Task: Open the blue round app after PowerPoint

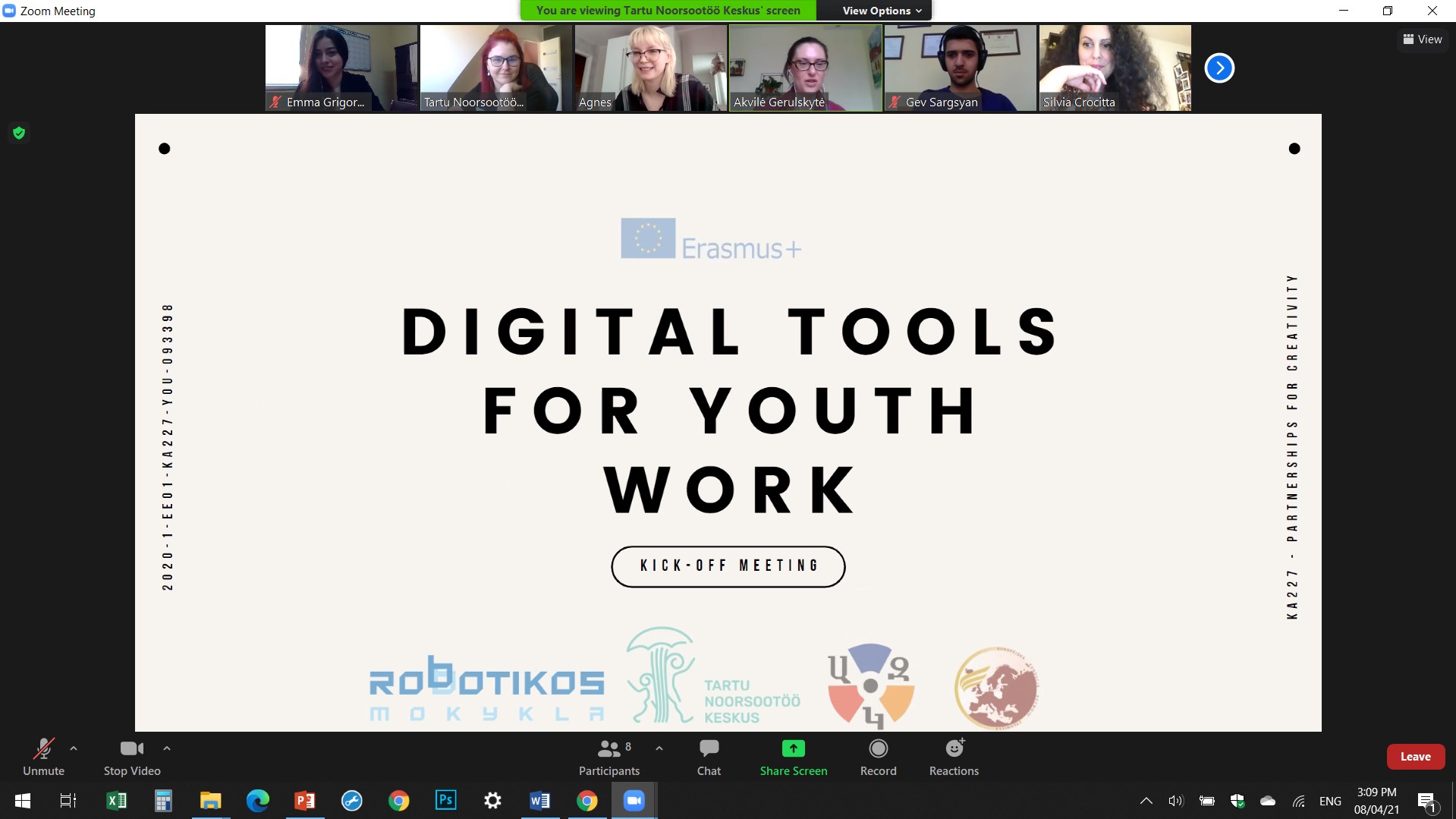Action: pyautogui.click(x=352, y=800)
